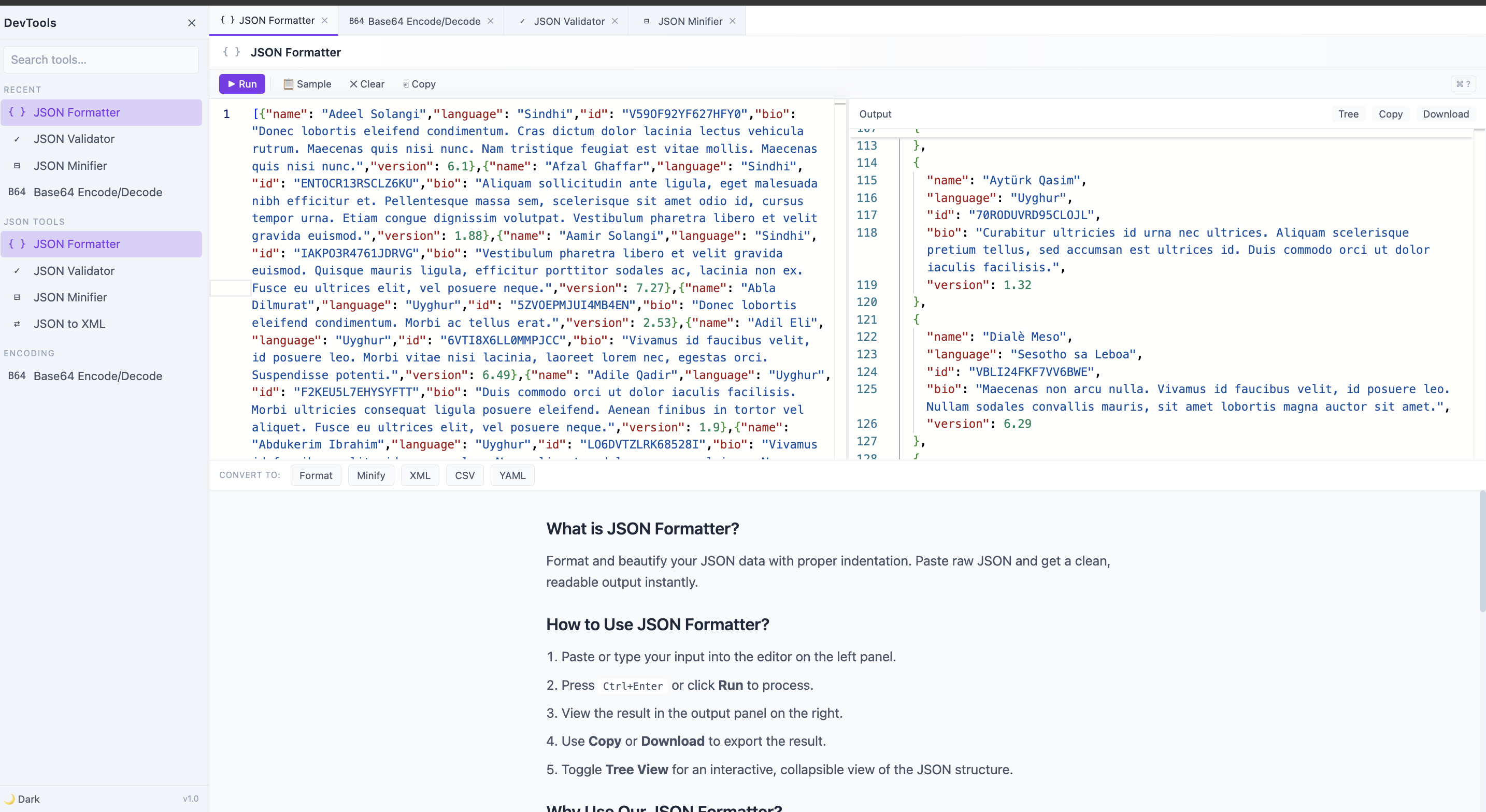Image resolution: width=1486 pixels, height=812 pixels.
Task: Open JSON Minifier under JSON Tools
Action: coord(70,297)
